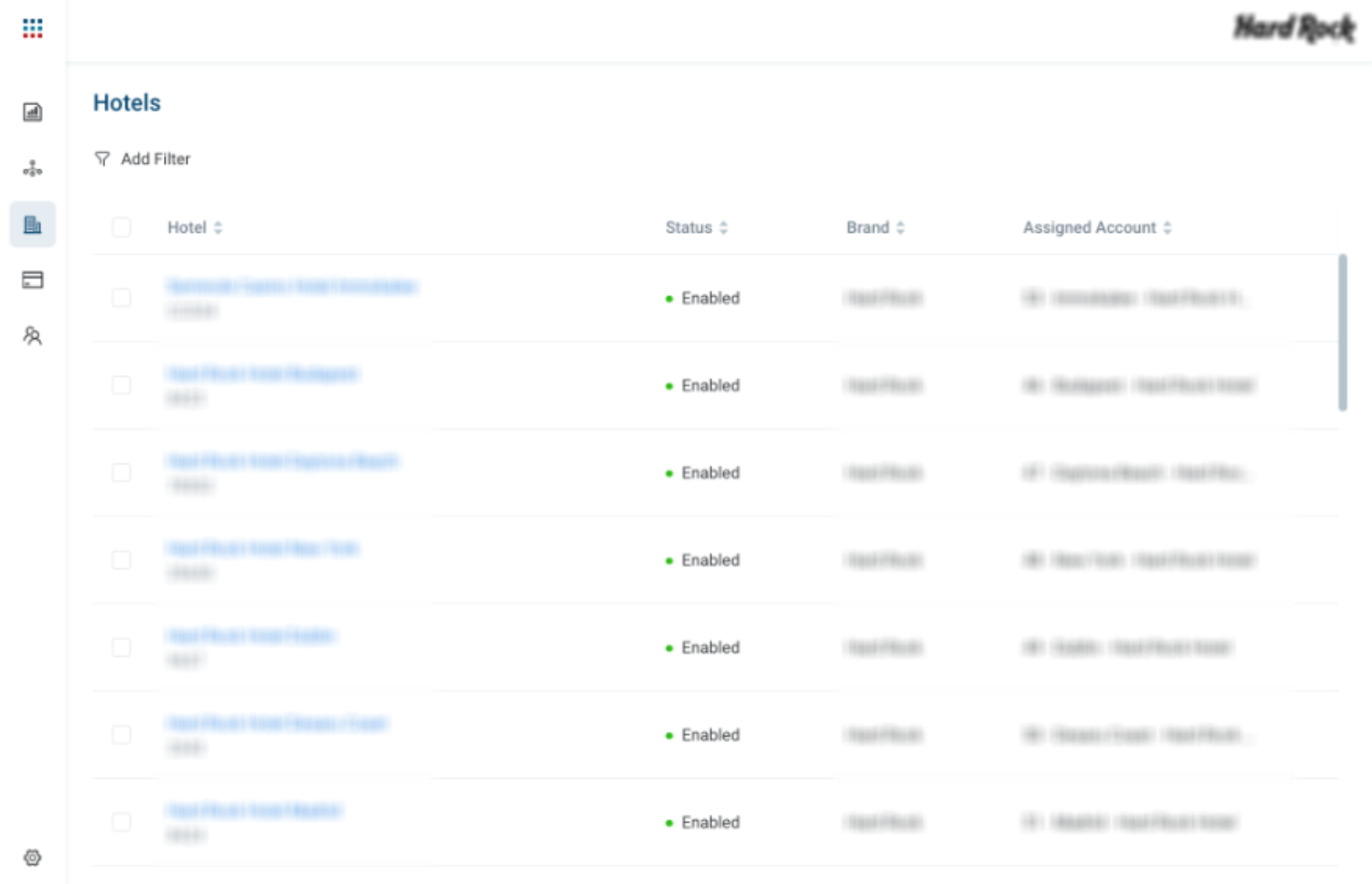Image resolution: width=1372 pixels, height=884 pixels.
Task: Sort by the Brand column arrows
Action: tap(900, 227)
